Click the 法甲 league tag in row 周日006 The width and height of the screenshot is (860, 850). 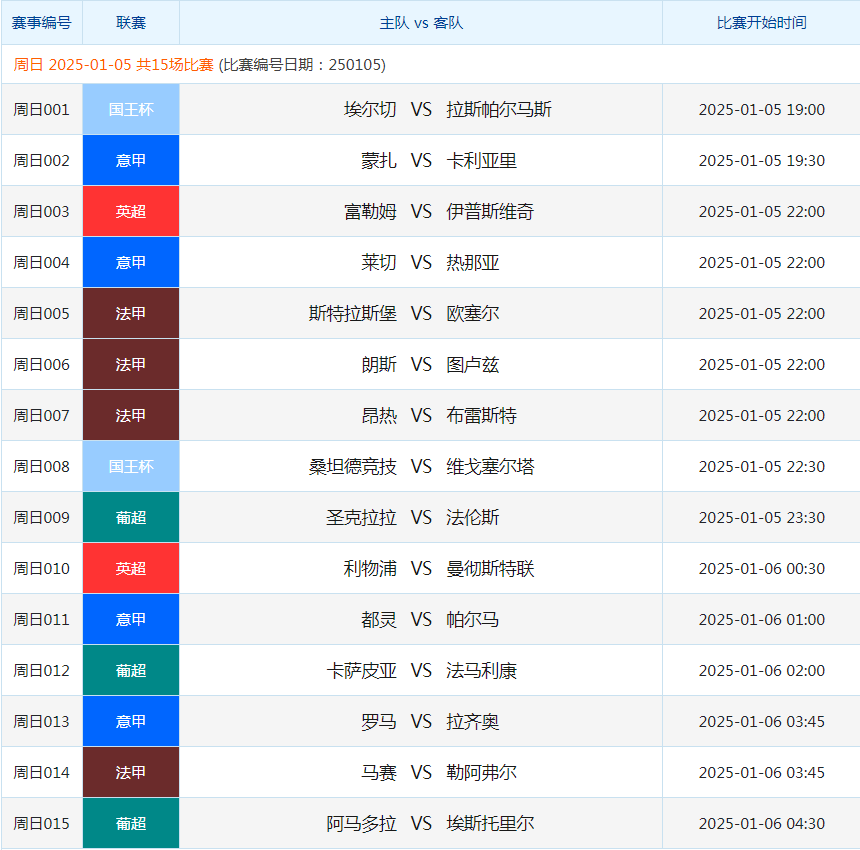[131, 364]
